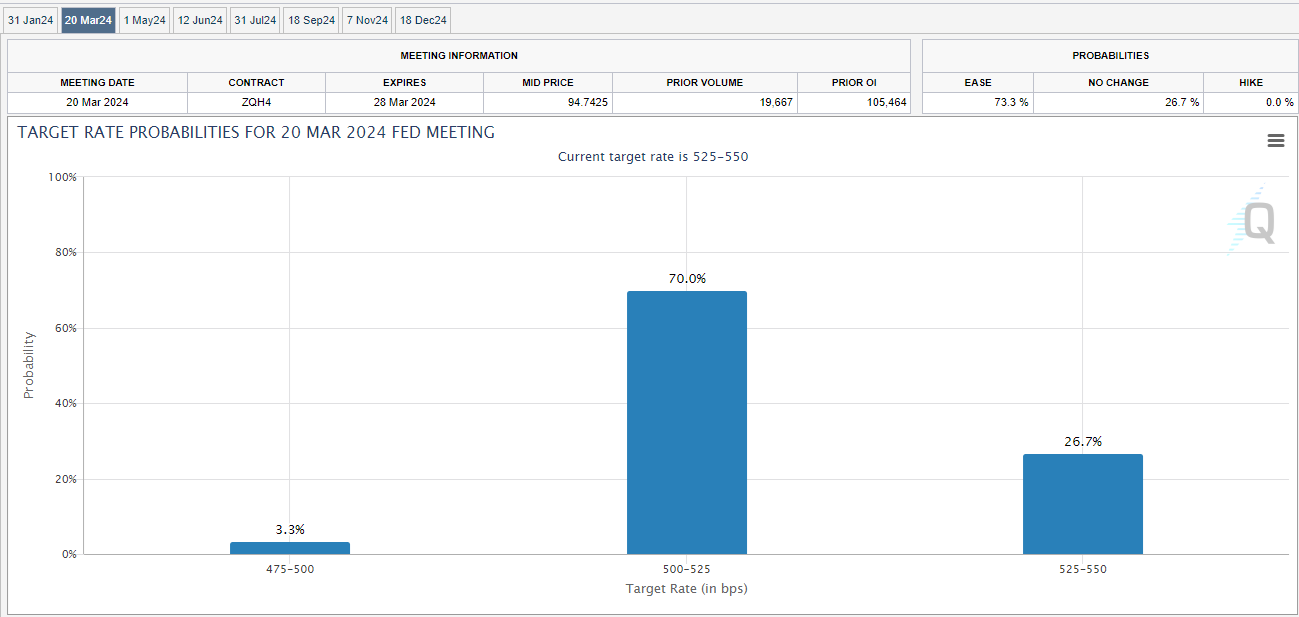
Task: Click the 500-525 x-axis label
Action: coord(686,569)
